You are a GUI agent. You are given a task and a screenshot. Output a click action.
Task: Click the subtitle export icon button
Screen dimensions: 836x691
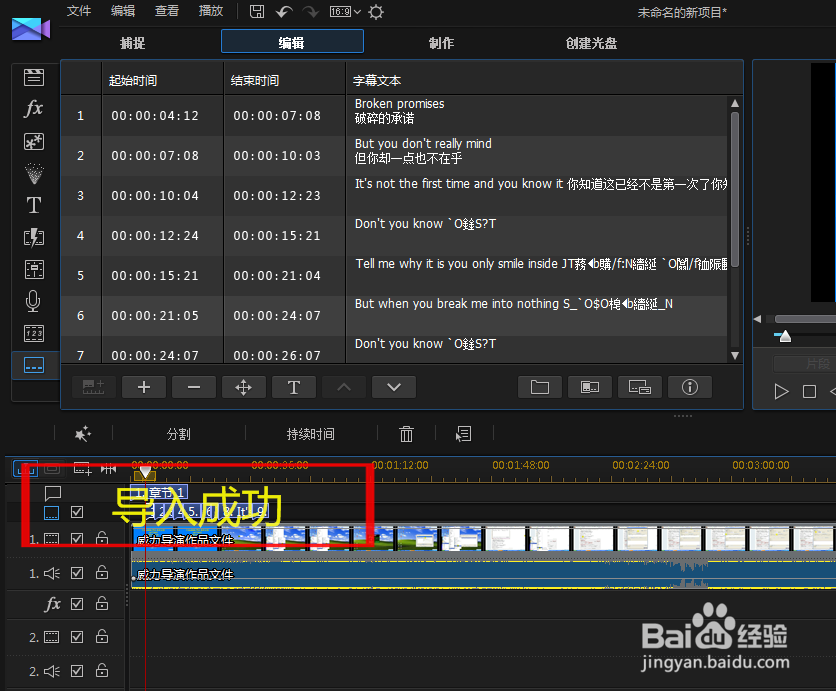640,387
